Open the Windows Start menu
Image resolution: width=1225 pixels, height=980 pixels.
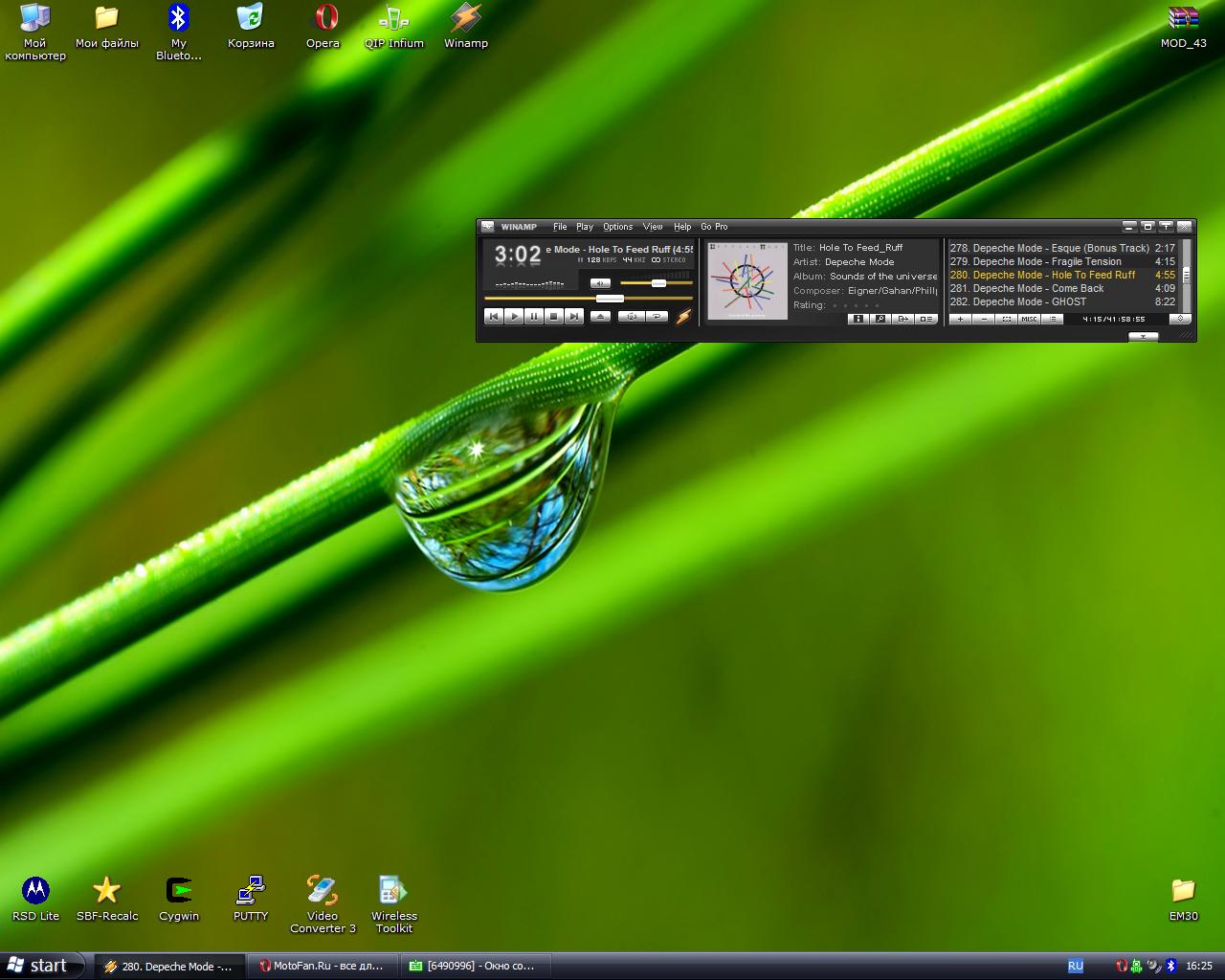tap(43, 966)
